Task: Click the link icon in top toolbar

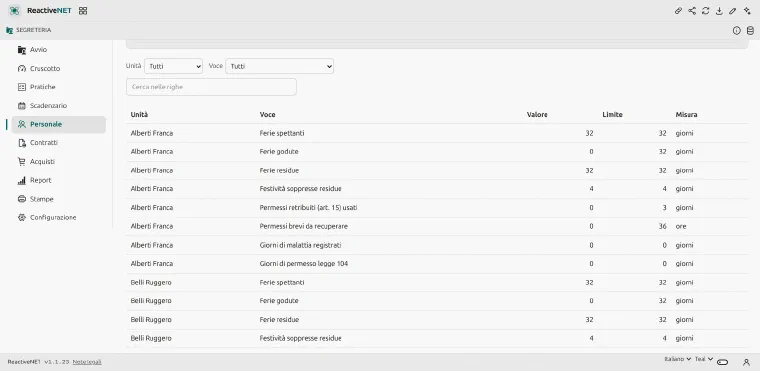Action: coord(679,11)
